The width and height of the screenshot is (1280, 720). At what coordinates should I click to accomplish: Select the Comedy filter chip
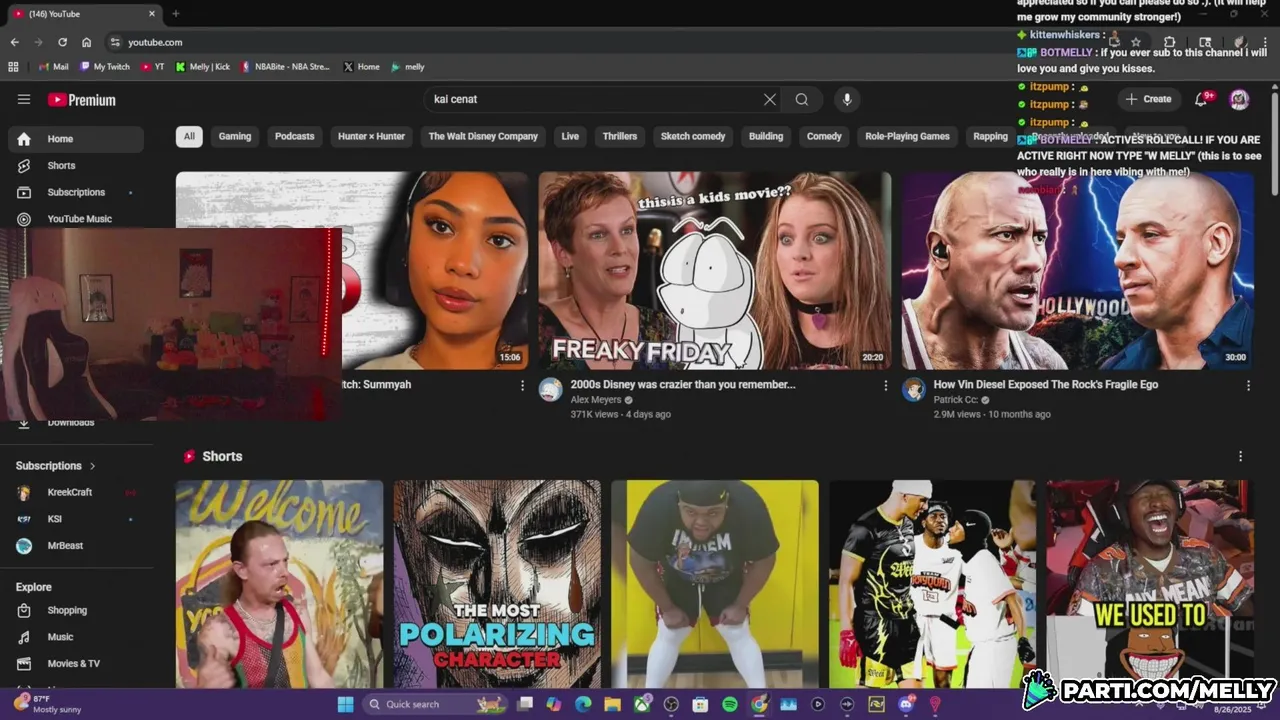pos(824,136)
